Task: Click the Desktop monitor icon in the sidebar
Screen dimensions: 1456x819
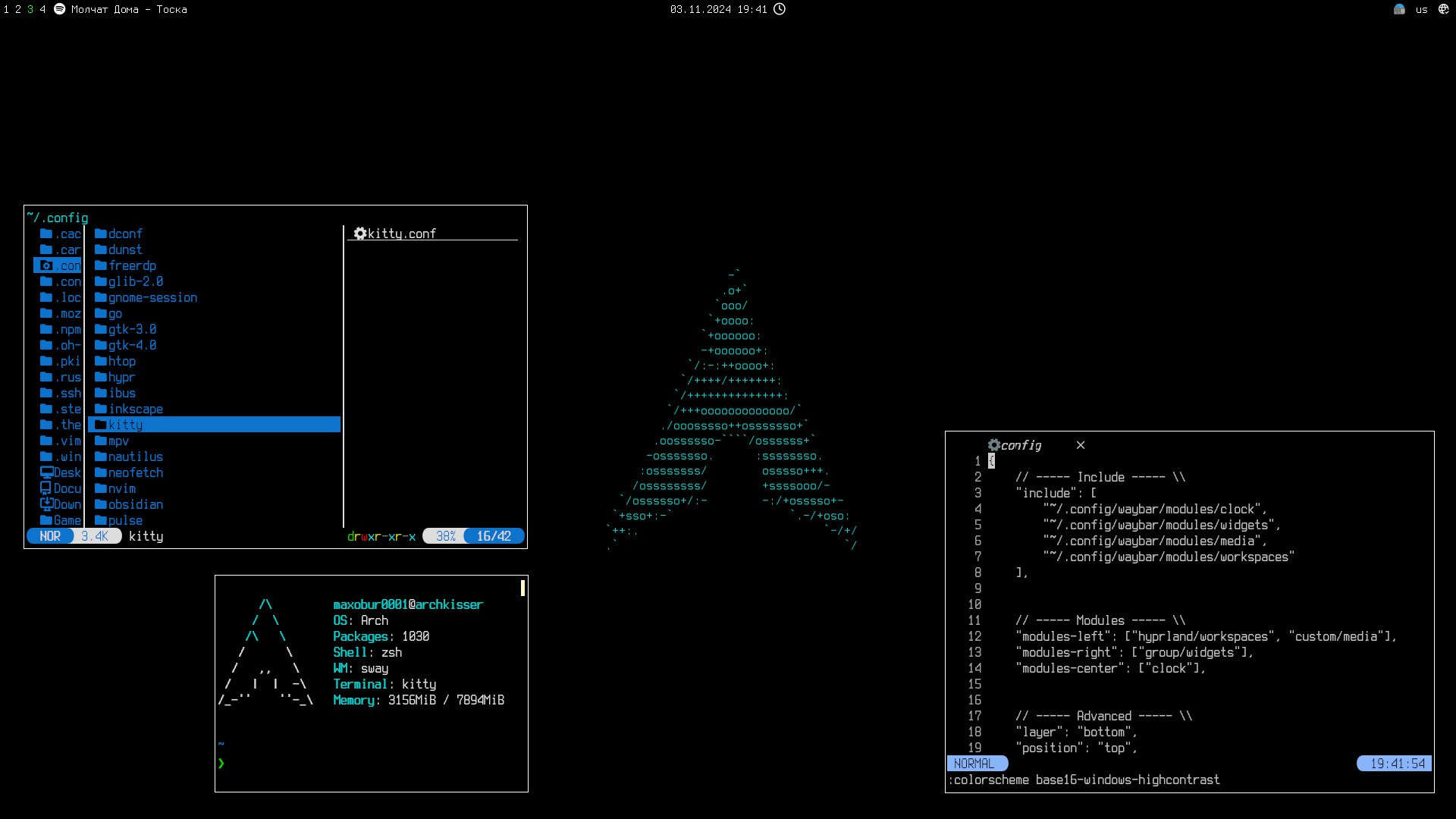Action: (45, 472)
